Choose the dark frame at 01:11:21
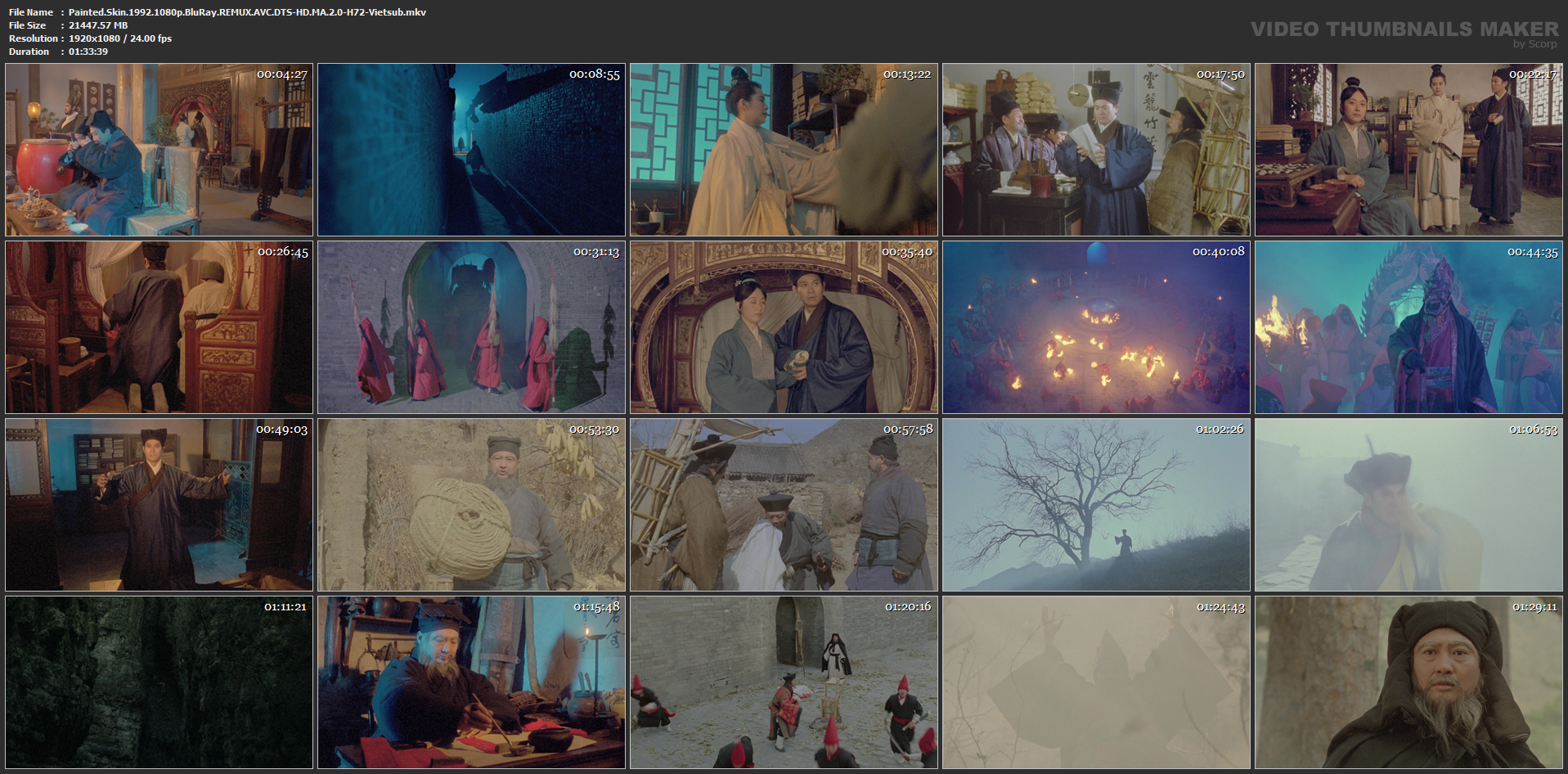The image size is (1568, 774). pos(159,682)
